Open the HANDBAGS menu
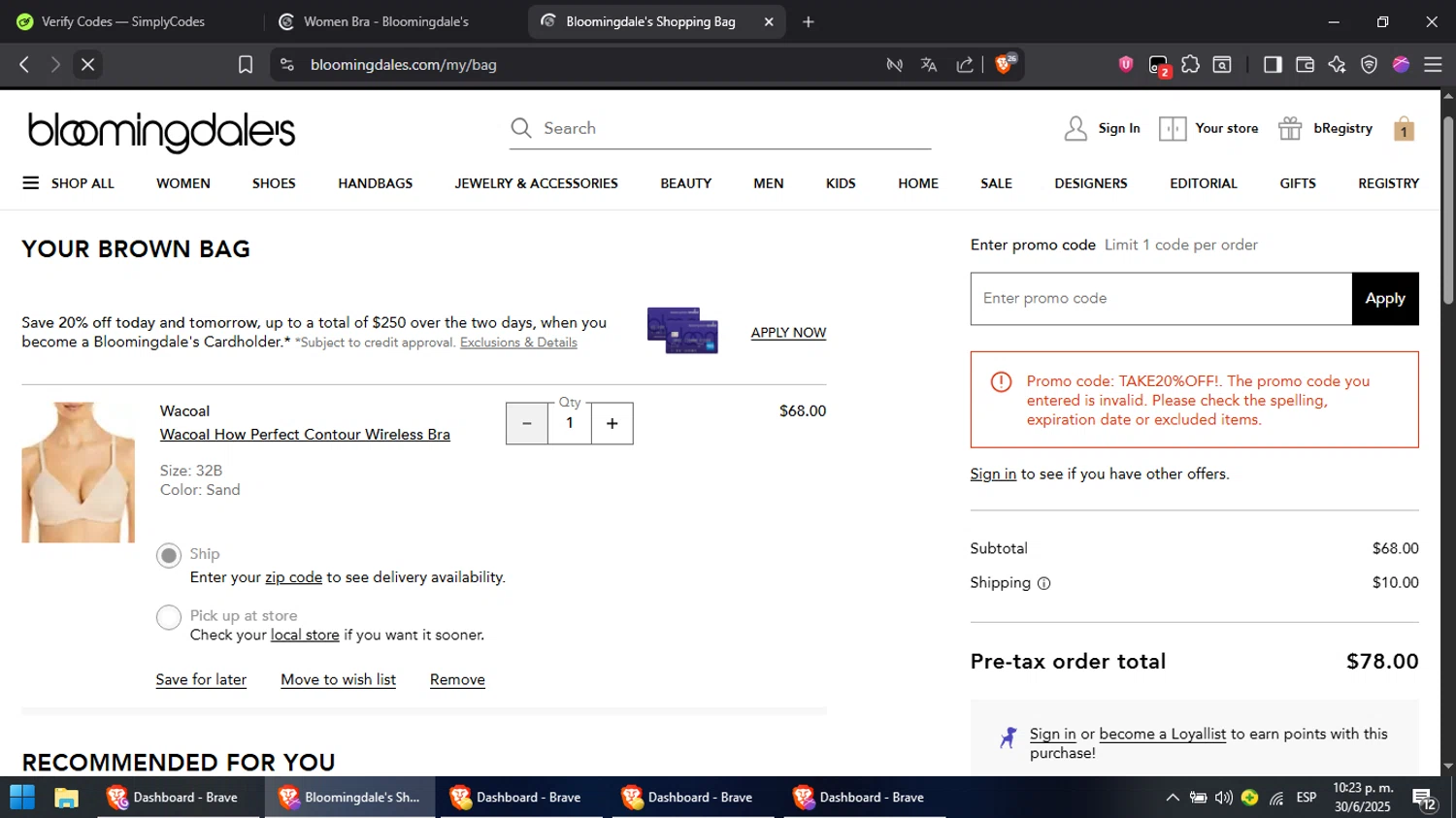Image resolution: width=1456 pixels, height=818 pixels. pyautogui.click(x=376, y=183)
